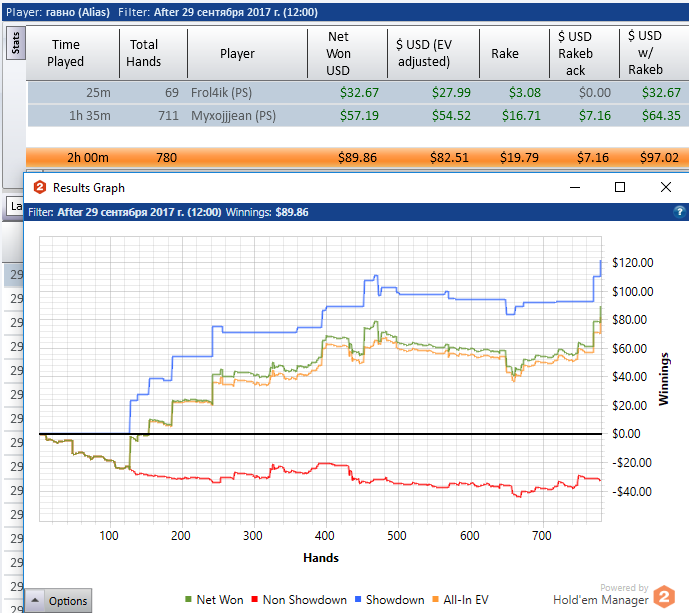Click hands count 69 for Frol4ik
Screen dimensions: 689x613
click(x=172, y=92)
